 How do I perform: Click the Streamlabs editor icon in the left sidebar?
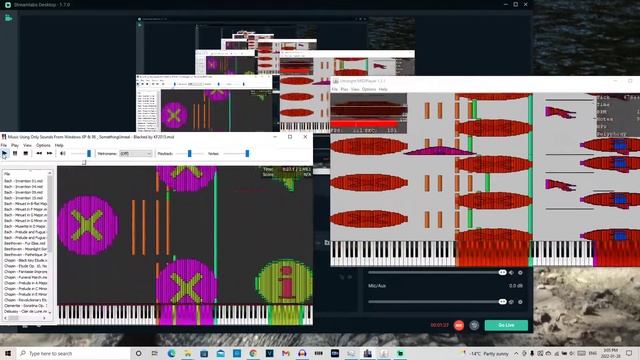coord(9,18)
